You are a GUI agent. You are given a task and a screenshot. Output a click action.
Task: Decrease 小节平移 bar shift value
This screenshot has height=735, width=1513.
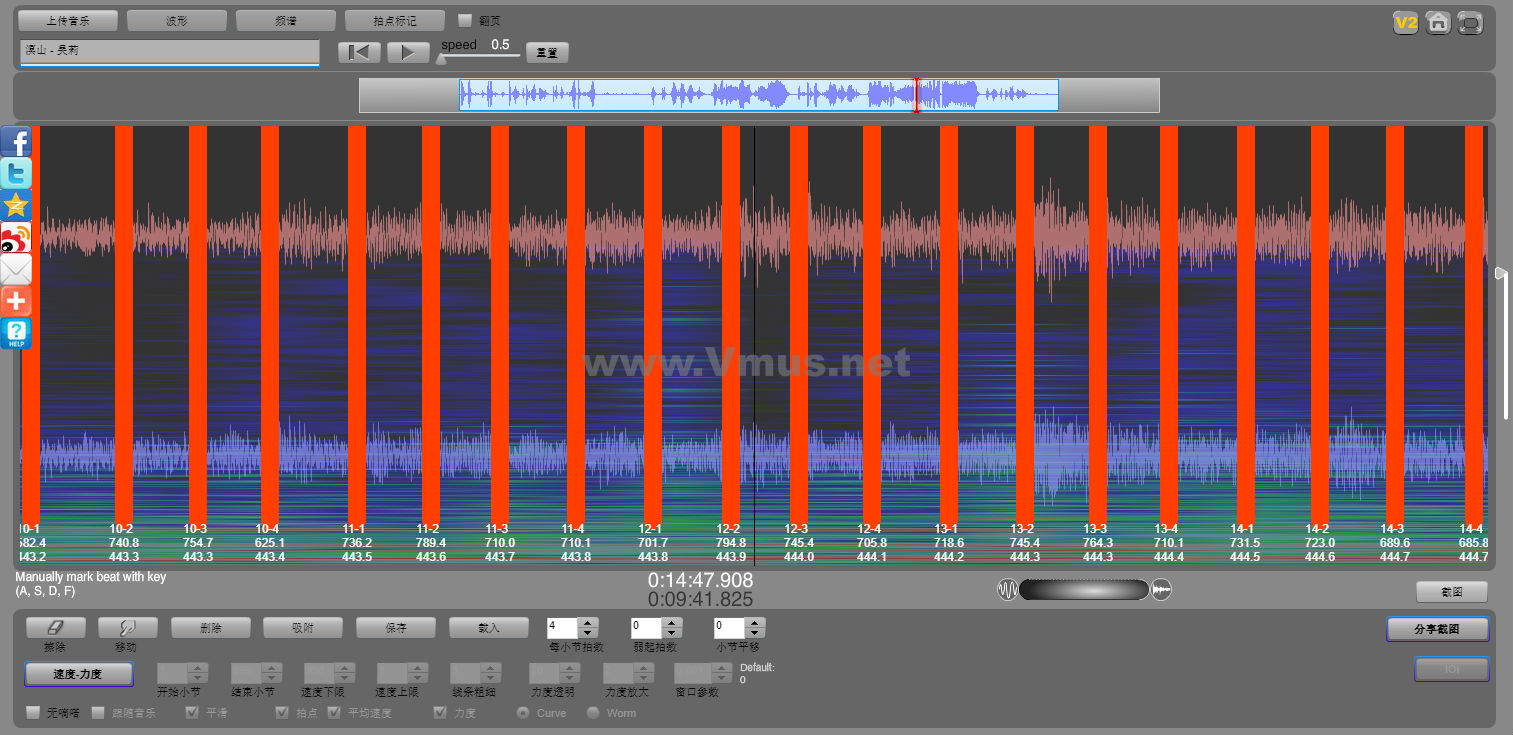coord(756,633)
